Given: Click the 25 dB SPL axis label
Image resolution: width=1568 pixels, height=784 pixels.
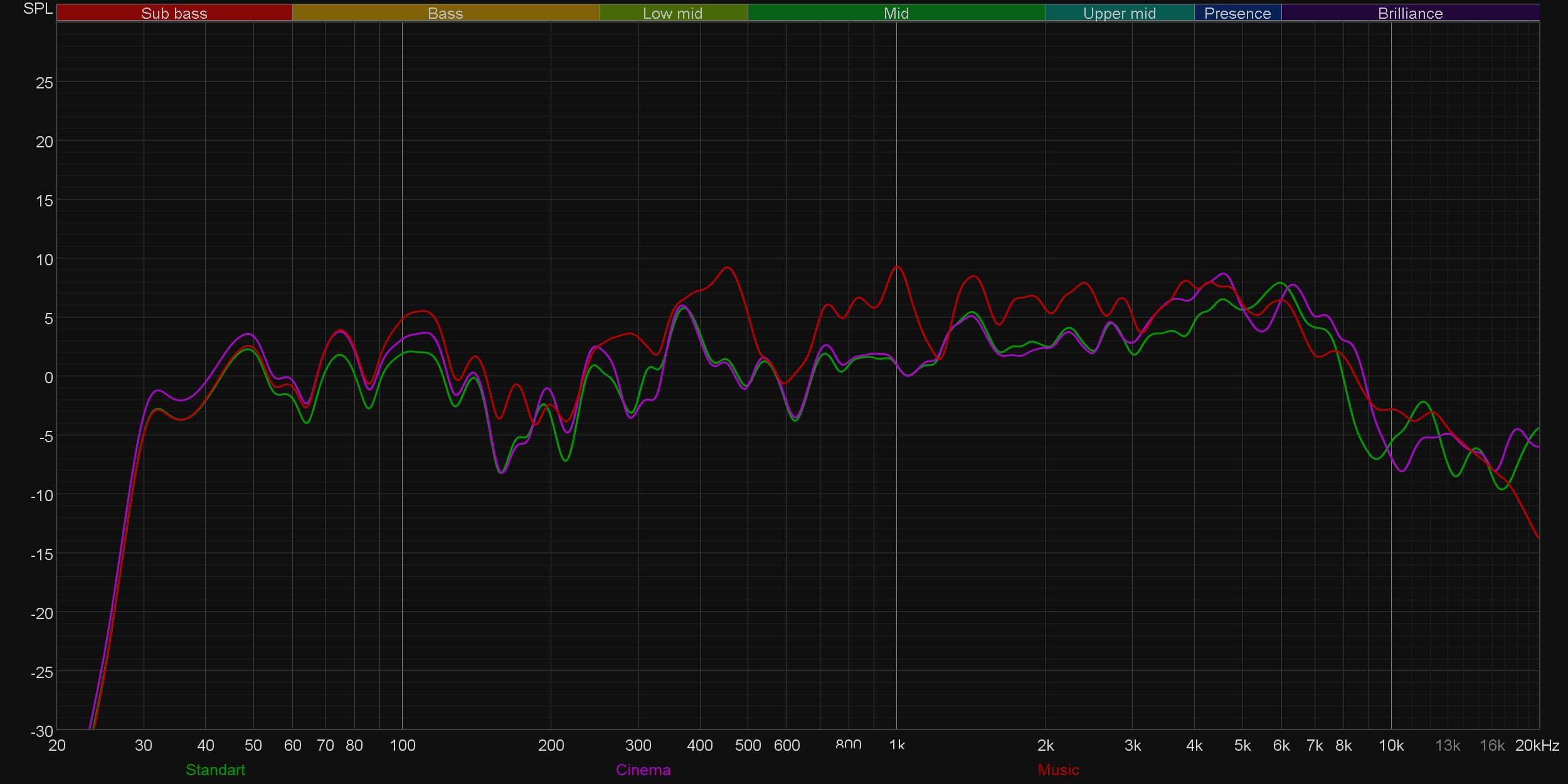Looking at the screenshot, I should (x=44, y=83).
